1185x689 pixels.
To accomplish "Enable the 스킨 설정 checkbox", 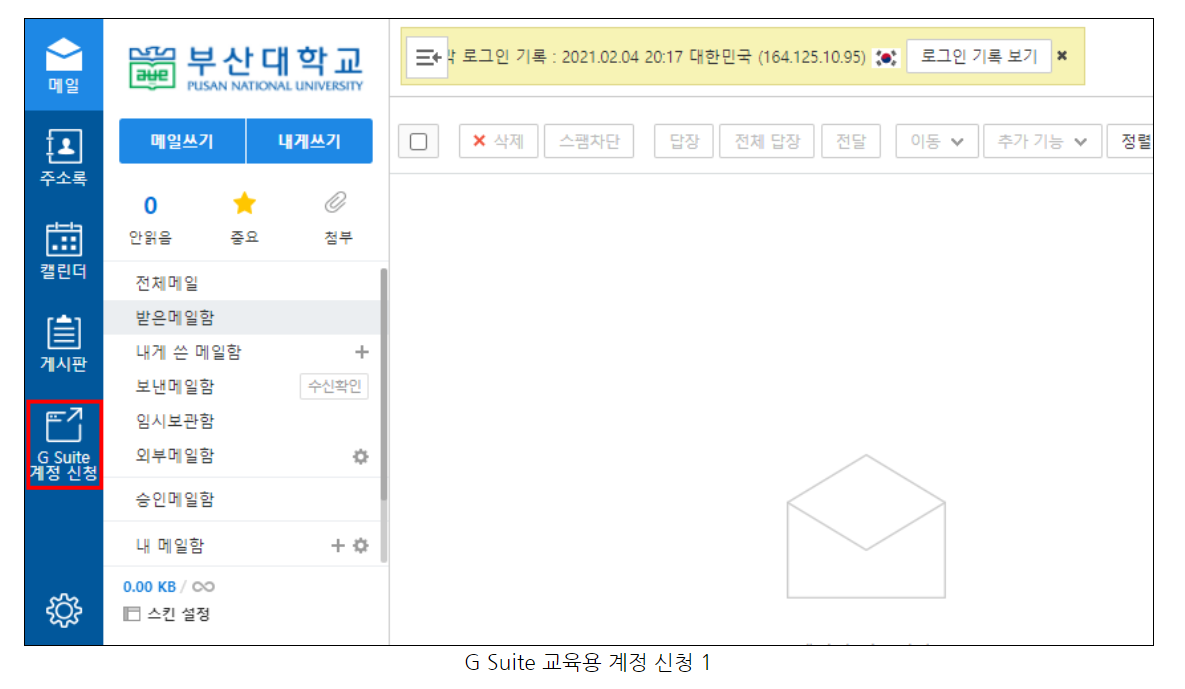I will tap(130, 614).
